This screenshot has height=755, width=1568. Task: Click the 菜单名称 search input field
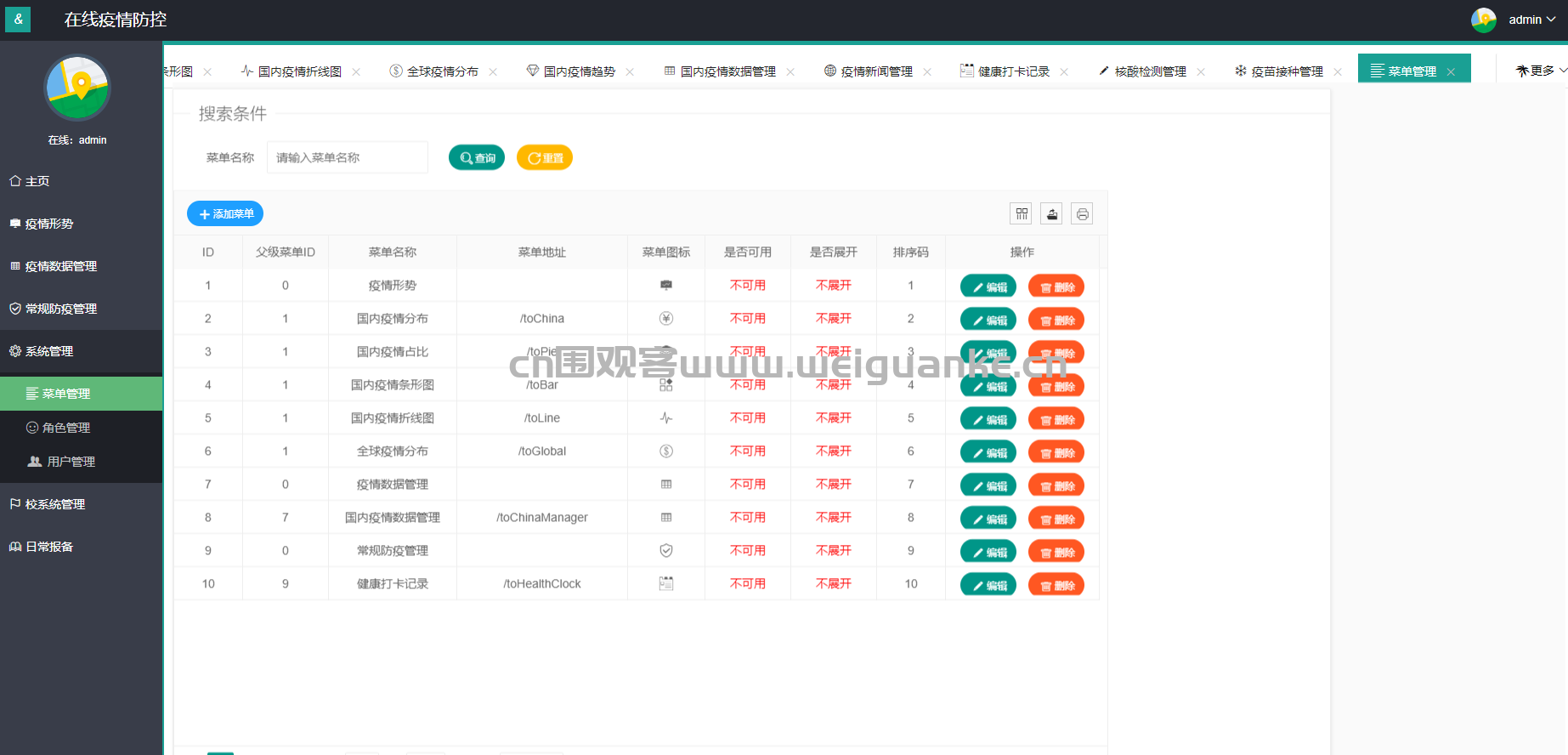coord(347,158)
